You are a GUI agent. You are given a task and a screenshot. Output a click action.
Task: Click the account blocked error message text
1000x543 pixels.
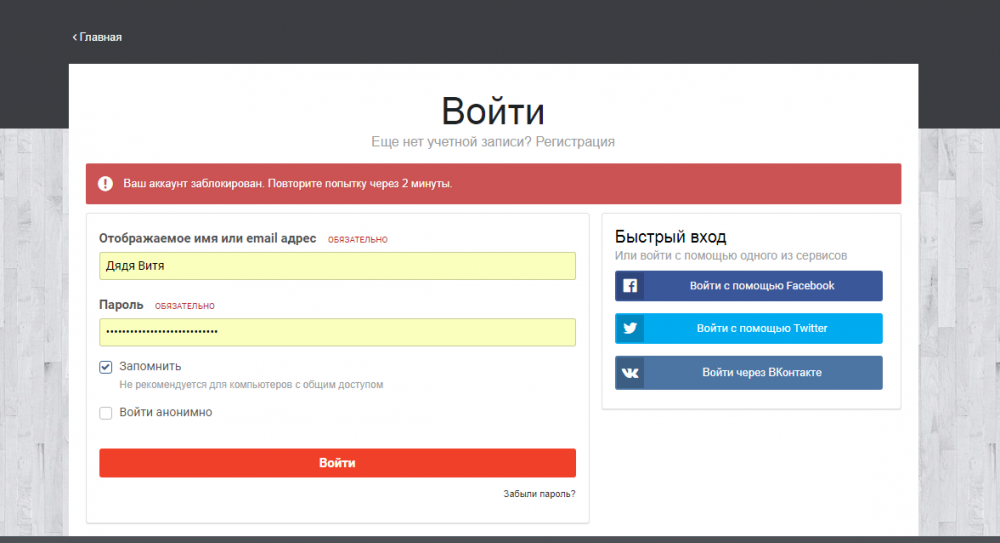287,184
